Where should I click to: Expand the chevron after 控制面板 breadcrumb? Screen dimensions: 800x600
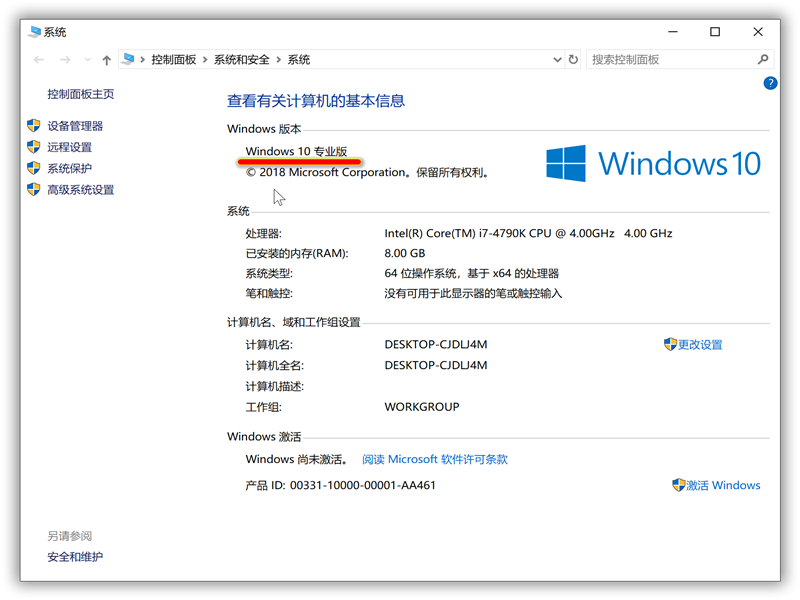pos(204,60)
